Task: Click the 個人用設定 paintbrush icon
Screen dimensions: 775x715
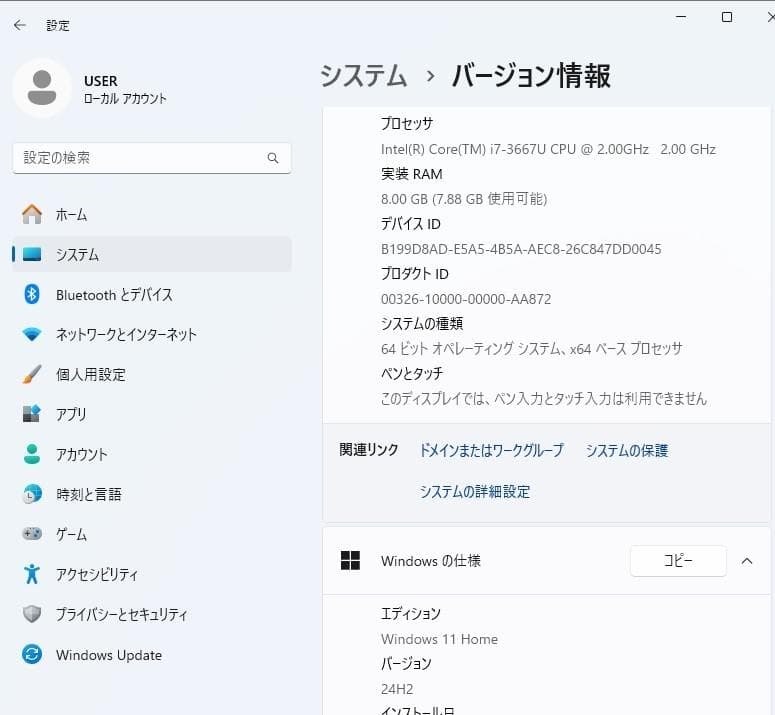Action: tap(32, 375)
